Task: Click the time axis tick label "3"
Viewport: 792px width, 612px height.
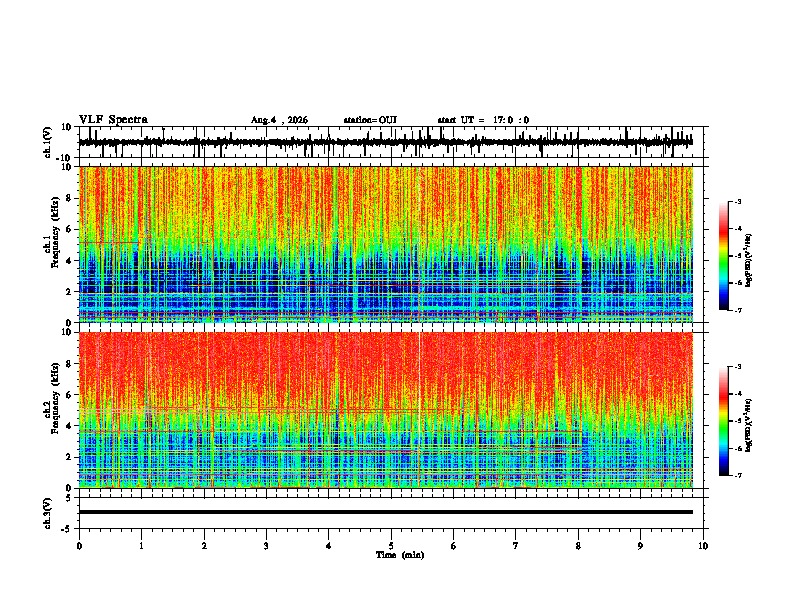Action: coord(266,546)
